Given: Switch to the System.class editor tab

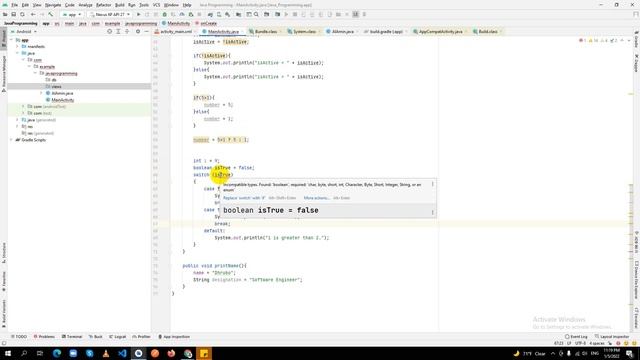Looking at the screenshot, I should click(304, 31).
